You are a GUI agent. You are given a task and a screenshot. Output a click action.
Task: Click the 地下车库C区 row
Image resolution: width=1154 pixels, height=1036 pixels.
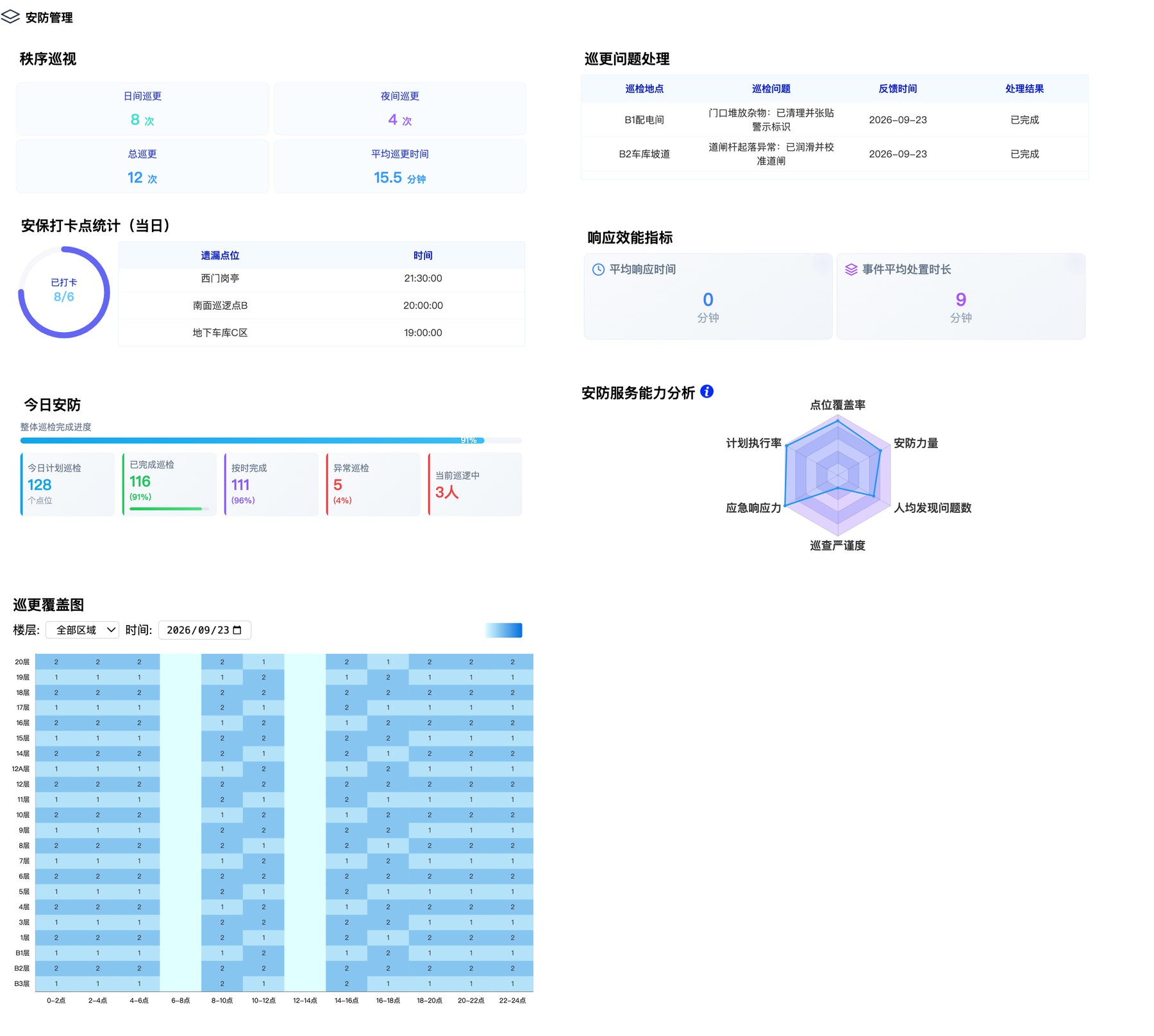pyautogui.click(x=321, y=333)
